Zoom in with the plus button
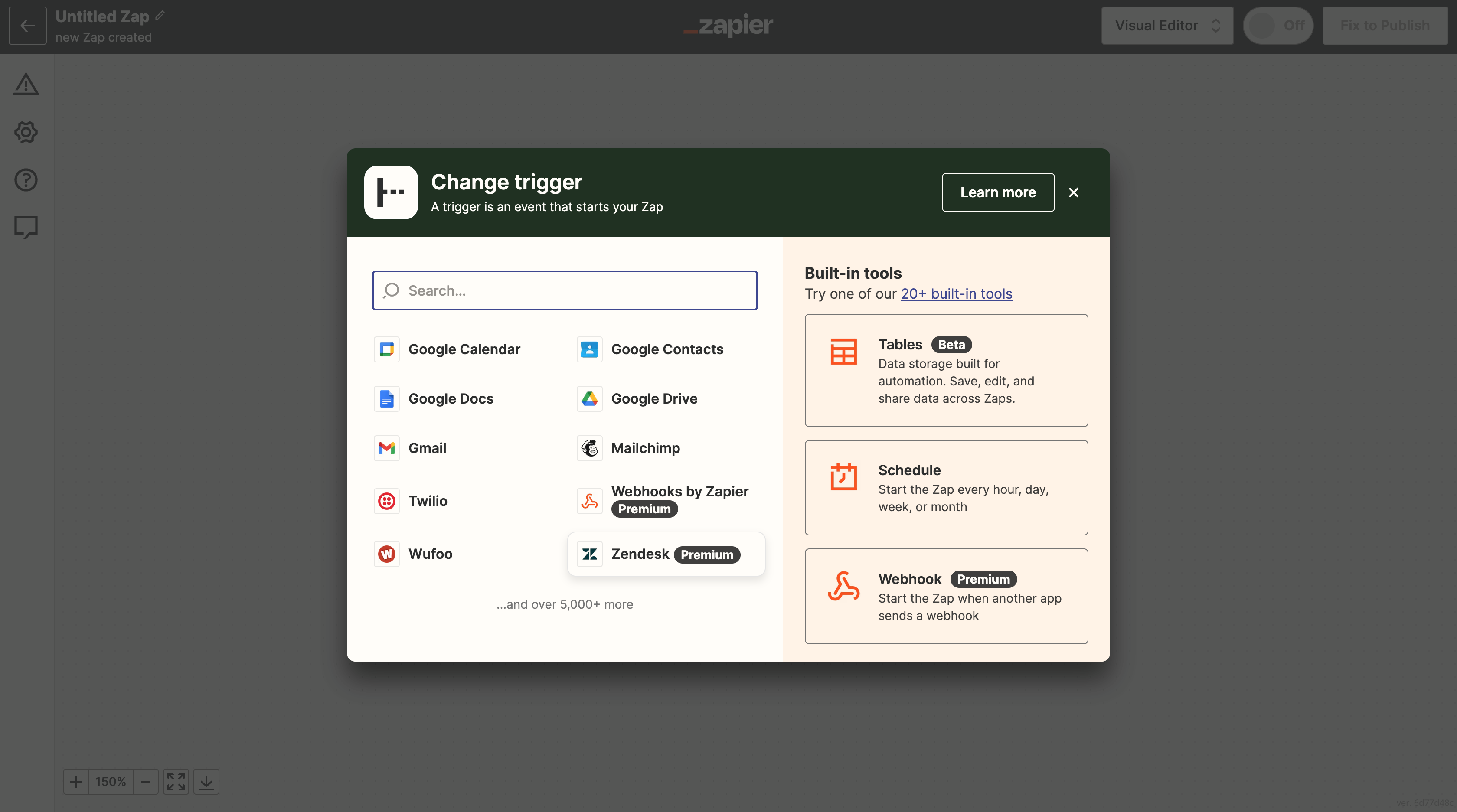 point(76,782)
